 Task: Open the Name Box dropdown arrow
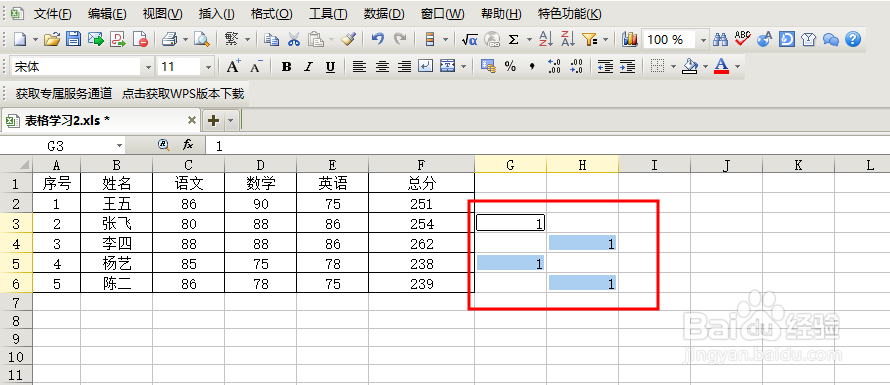point(119,146)
